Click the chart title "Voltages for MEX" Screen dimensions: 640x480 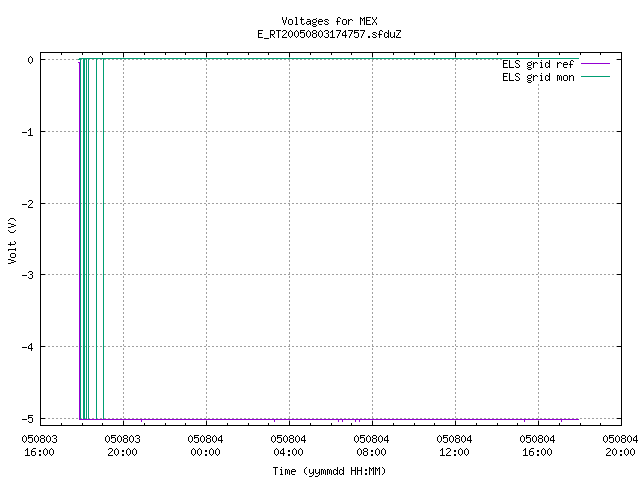click(329, 21)
